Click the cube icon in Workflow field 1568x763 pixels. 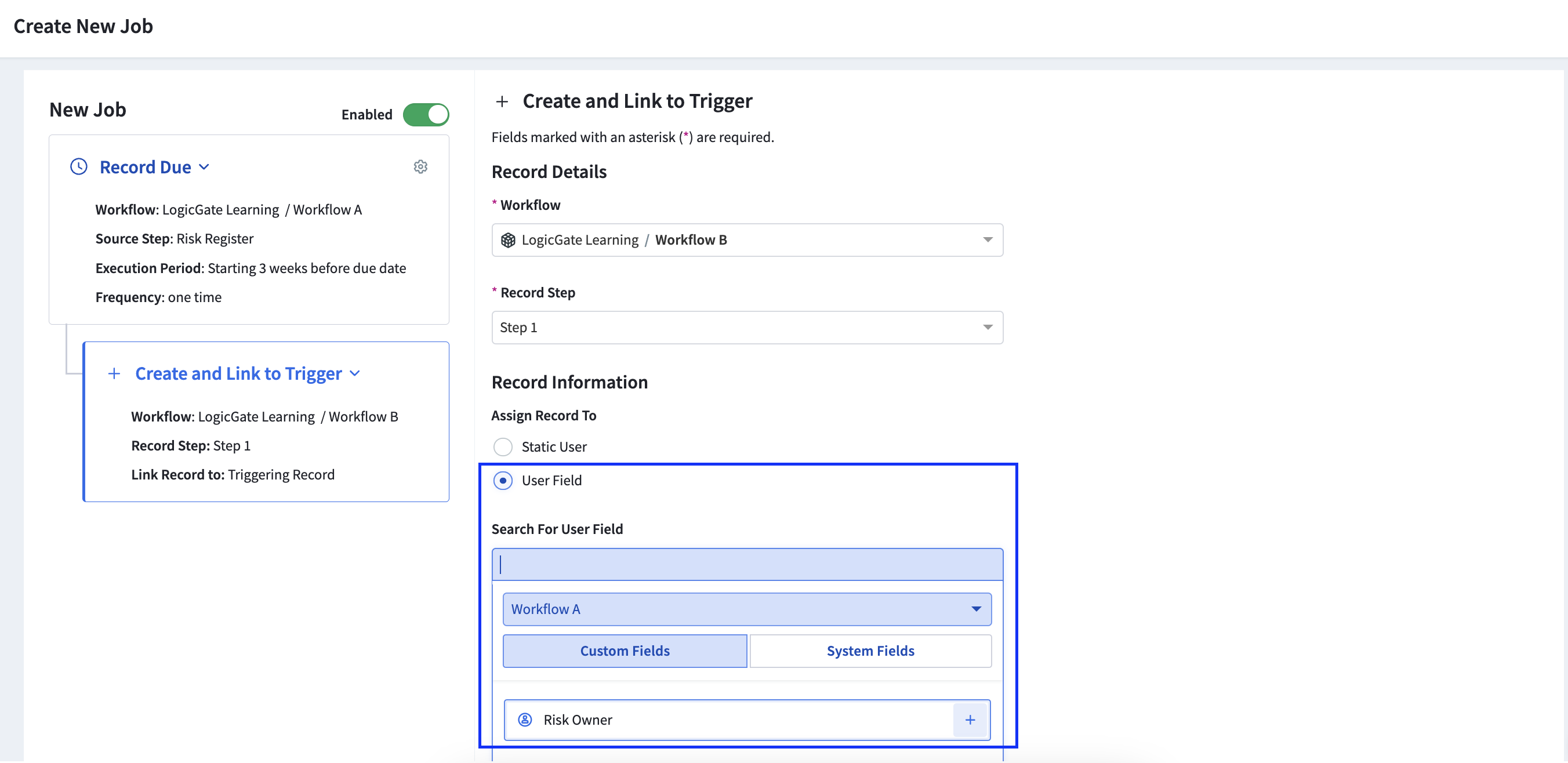tap(507, 241)
